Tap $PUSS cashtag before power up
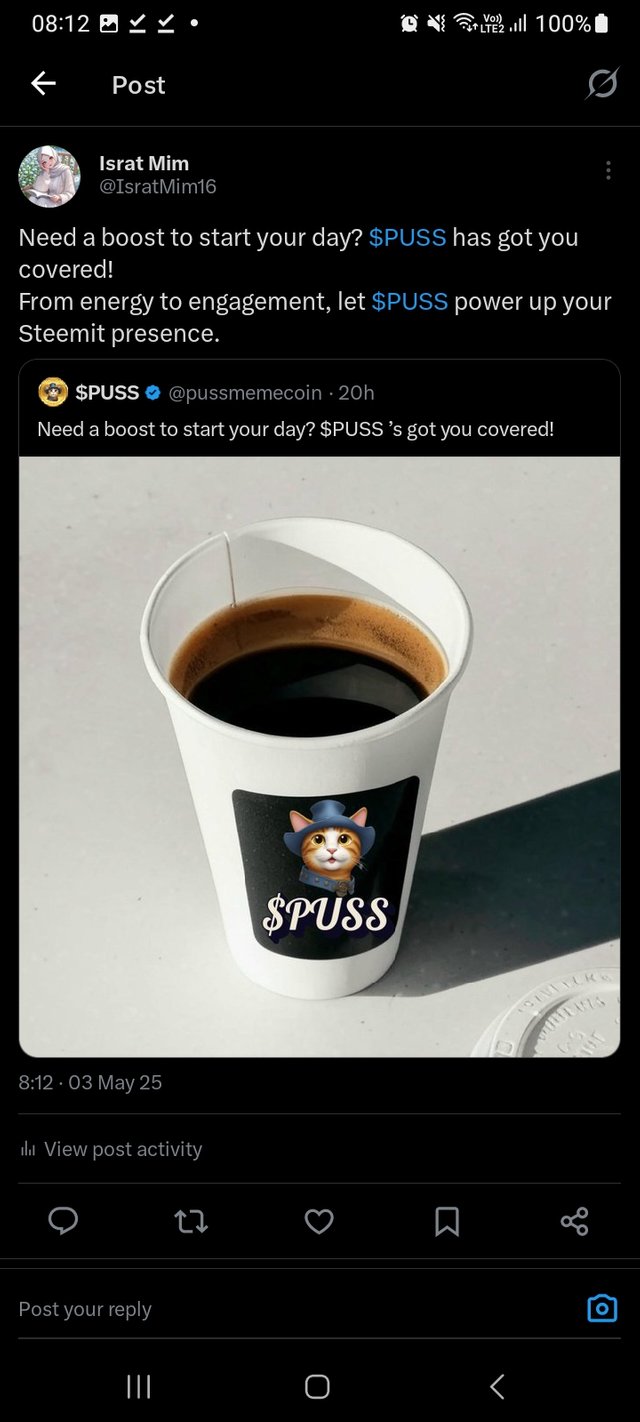Image resolution: width=640 pixels, height=1422 pixels. (410, 302)
